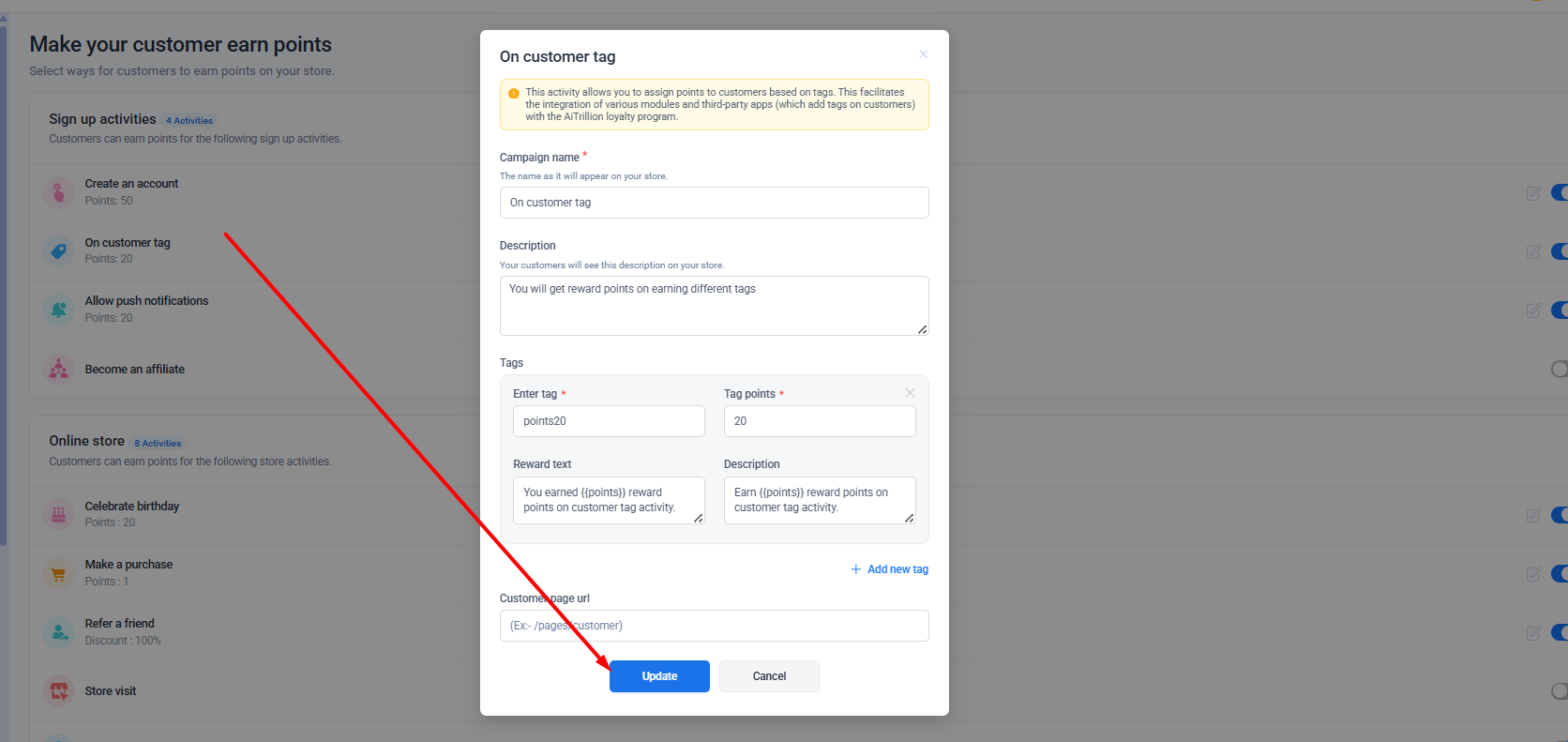Click the Make a purchase cart icon

58,573
